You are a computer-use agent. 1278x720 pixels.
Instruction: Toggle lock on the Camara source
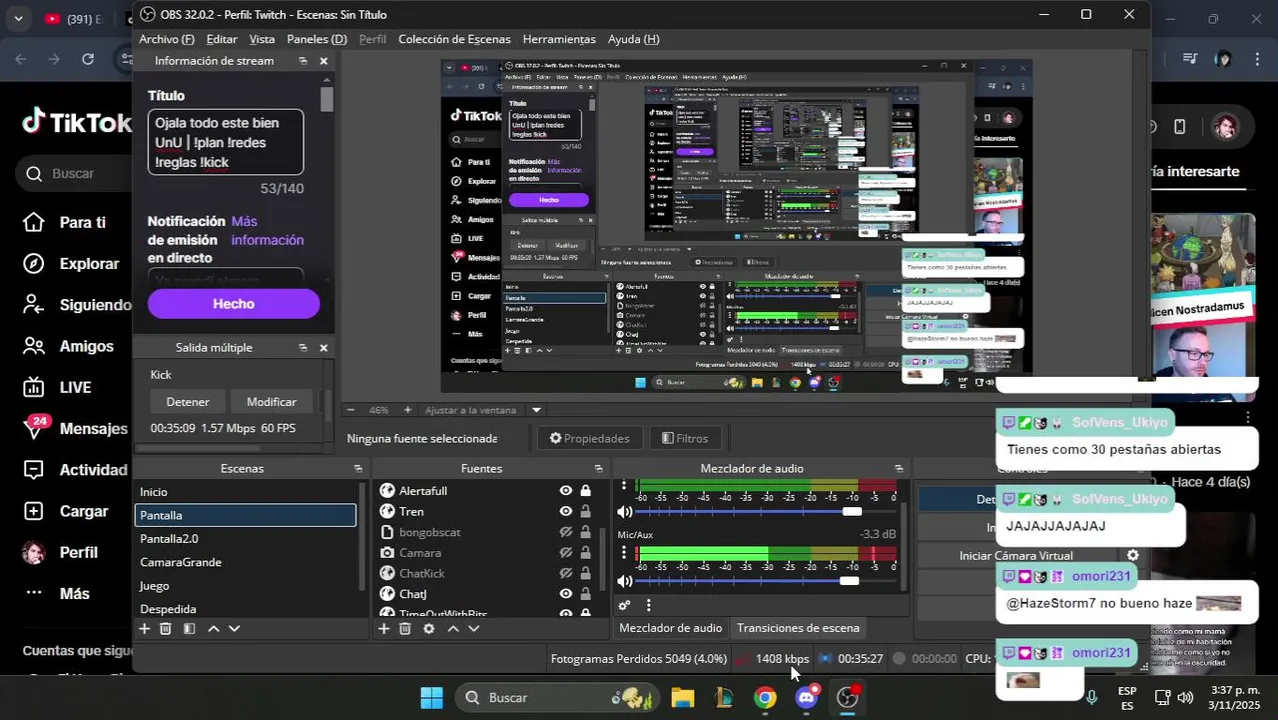585,553
